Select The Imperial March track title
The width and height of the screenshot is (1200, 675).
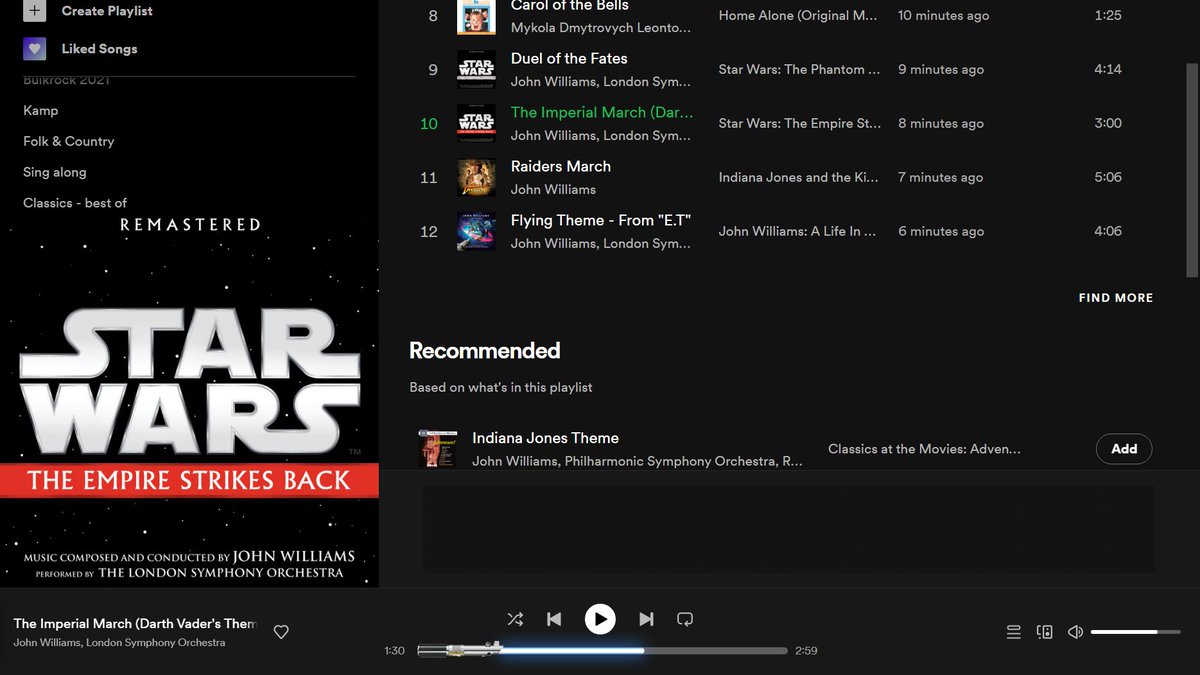[602, 113]
